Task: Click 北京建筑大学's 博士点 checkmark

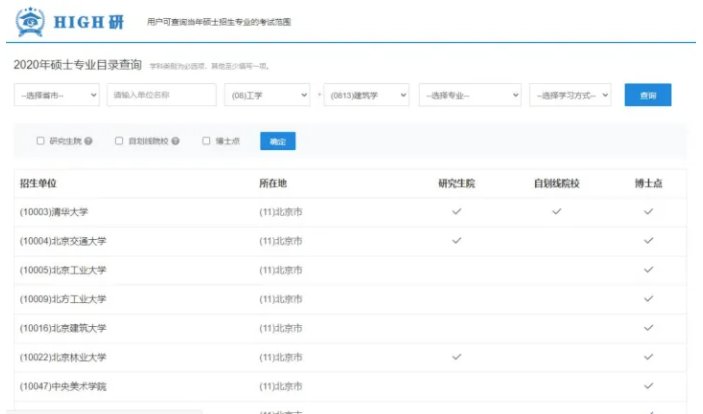Action: point(648,328)
